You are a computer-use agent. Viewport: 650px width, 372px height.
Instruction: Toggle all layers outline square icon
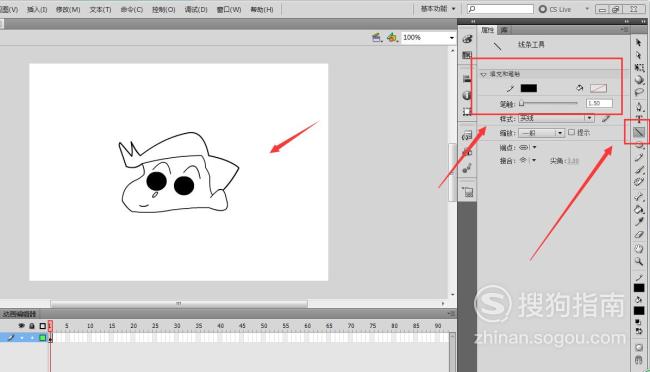(42, 326)
